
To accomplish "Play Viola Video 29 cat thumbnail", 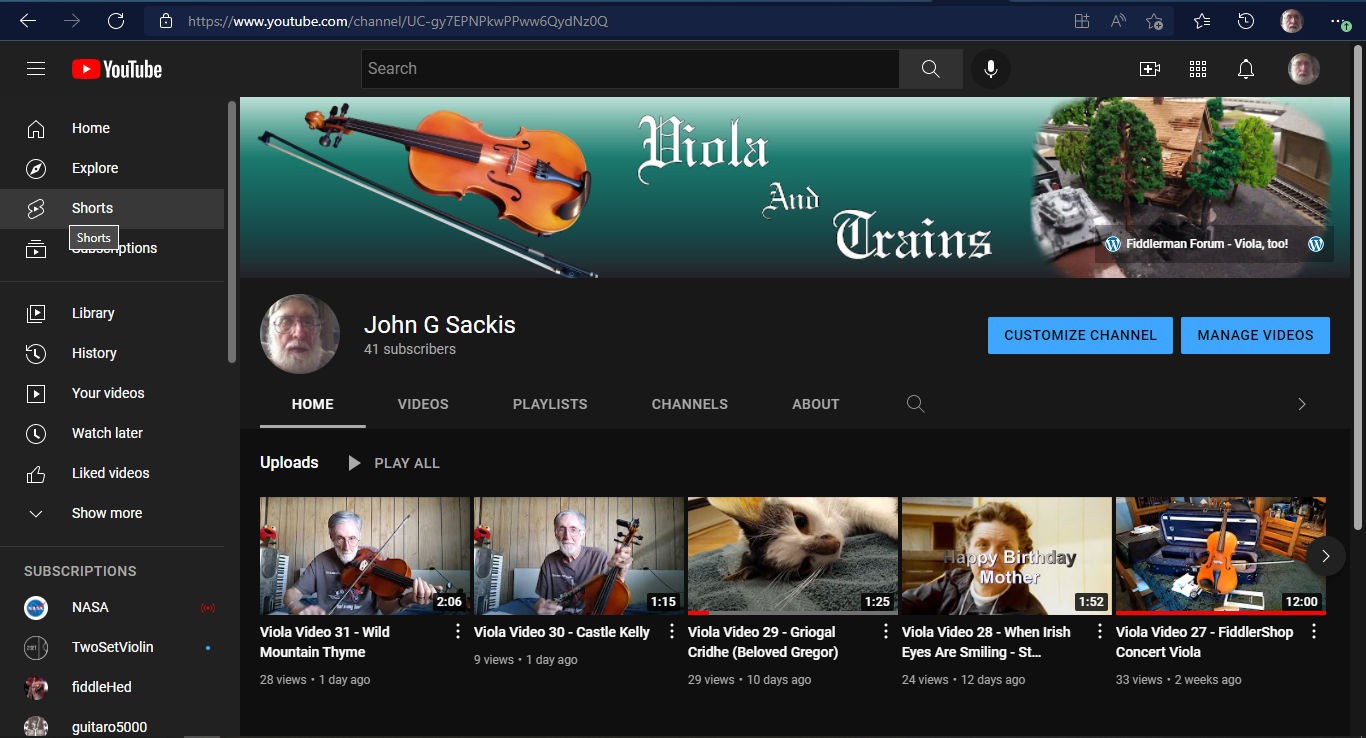I will pos(793,556).
